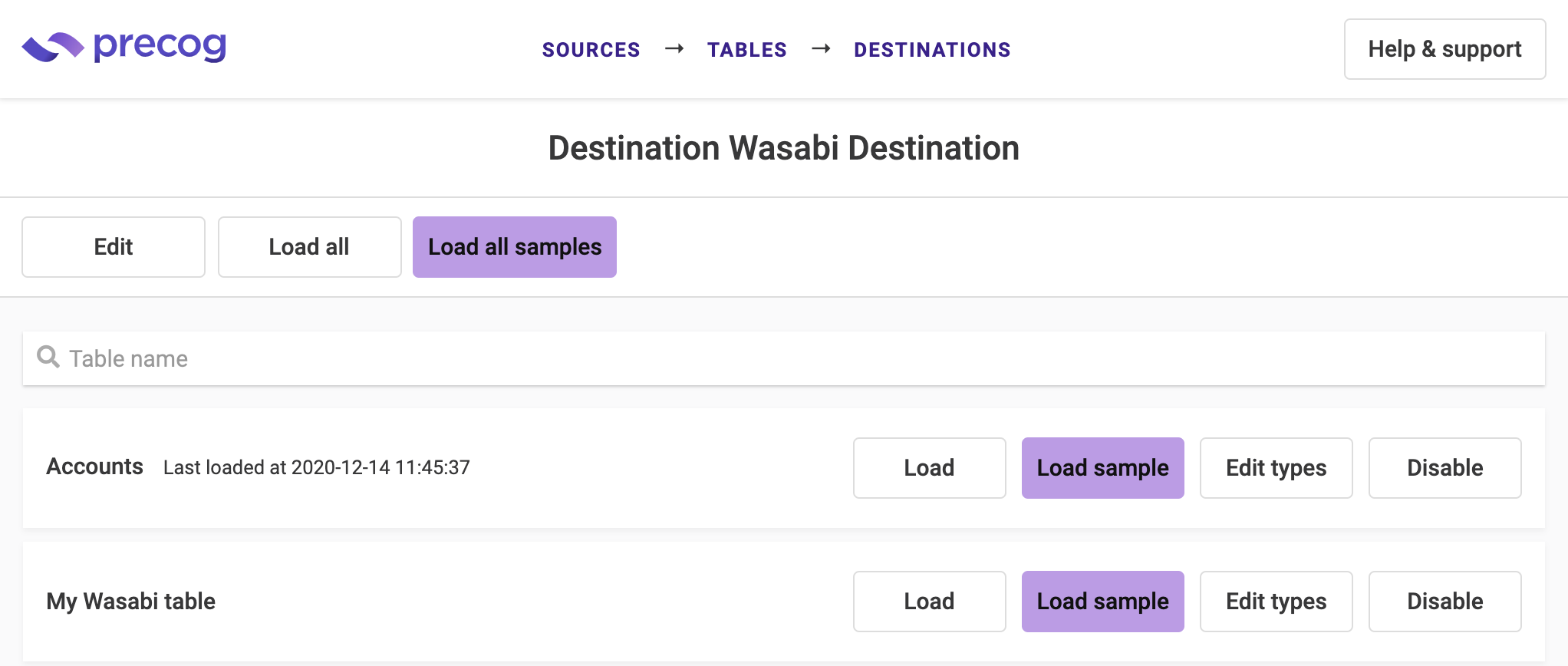1568x666 pixels.
Task: Disable the My Wasabi table
Action: pos(1444,602)
